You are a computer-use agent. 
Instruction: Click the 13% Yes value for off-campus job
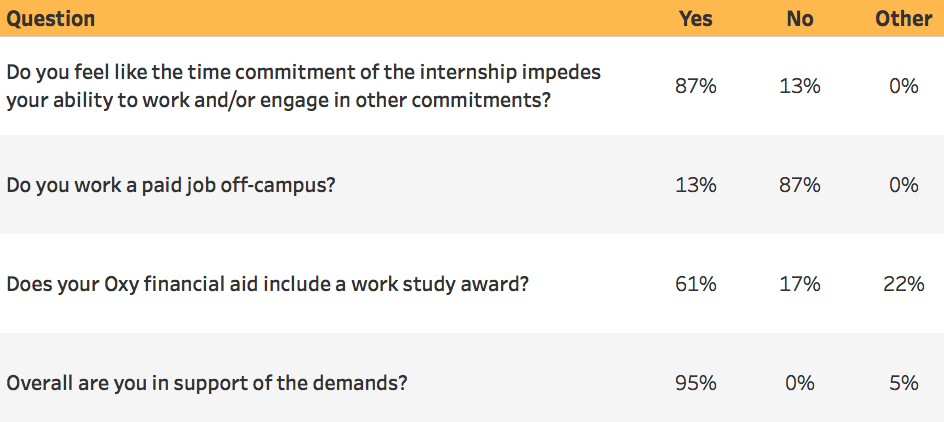pos(695,185)
